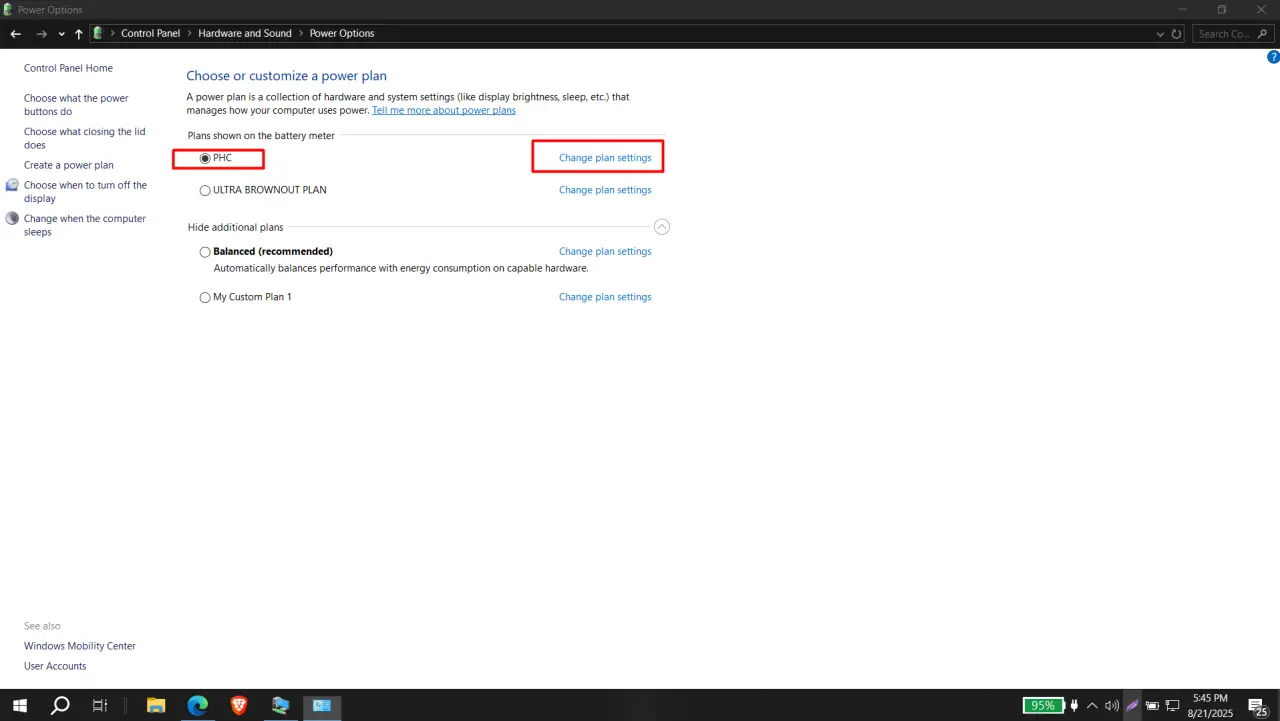Open Choose what closing the lid does
The image size is (1280, 721).
[85, 138]
